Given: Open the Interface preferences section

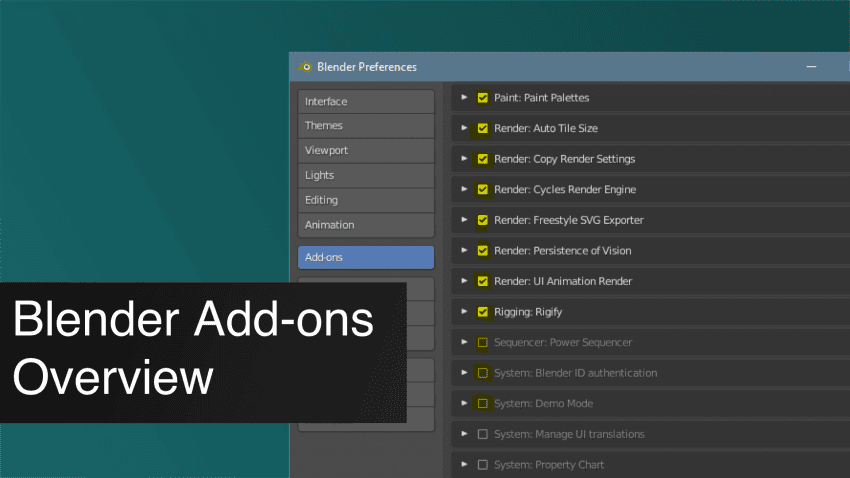Looking at the screenshot, I should click(366, 101).
